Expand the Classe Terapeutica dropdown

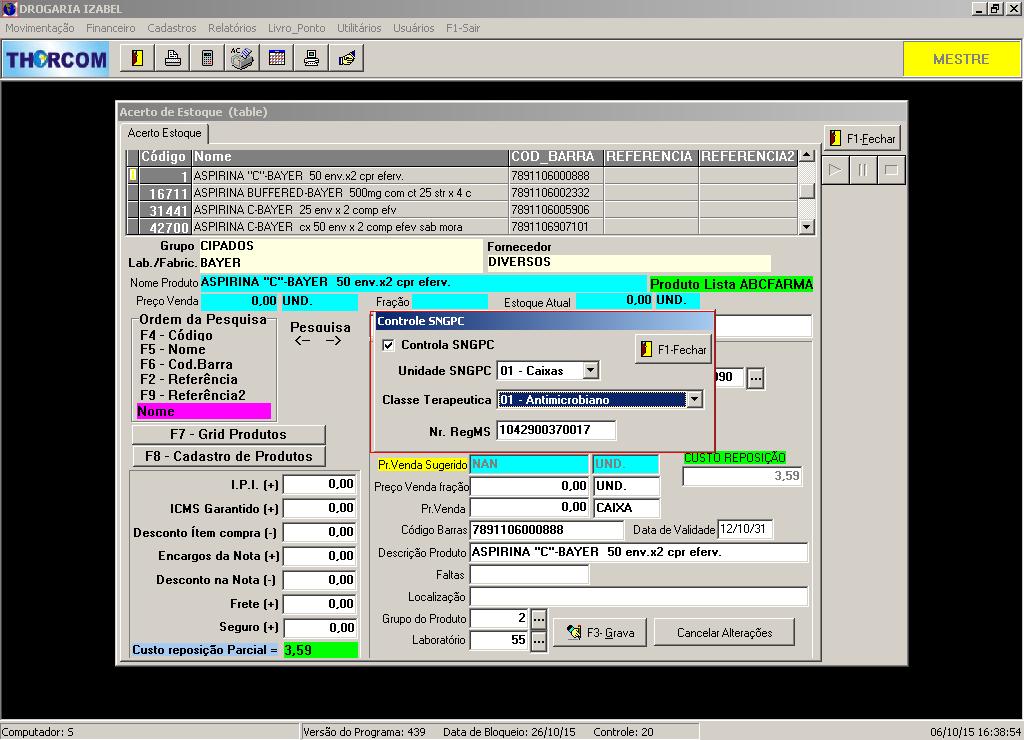[694, 399]
